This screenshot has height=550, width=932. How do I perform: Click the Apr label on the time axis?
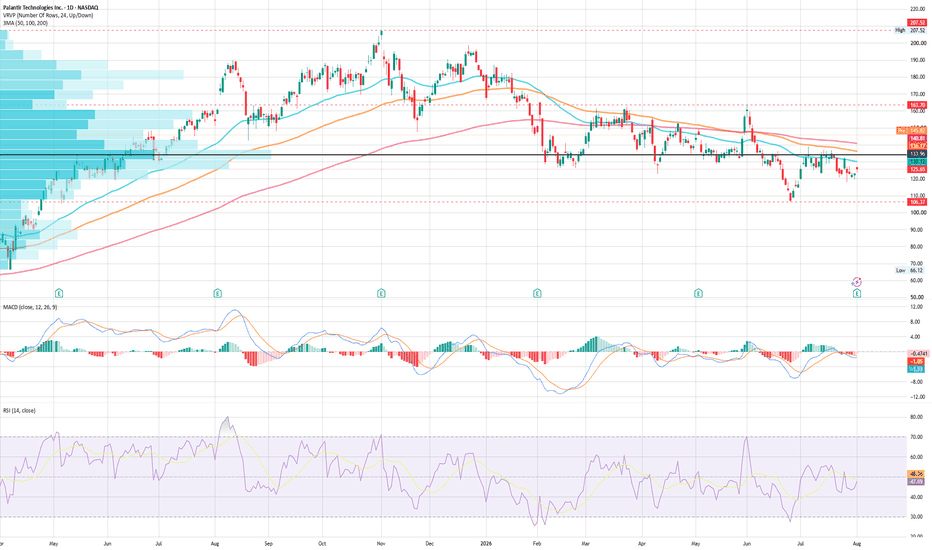click(x=641, y=543)
